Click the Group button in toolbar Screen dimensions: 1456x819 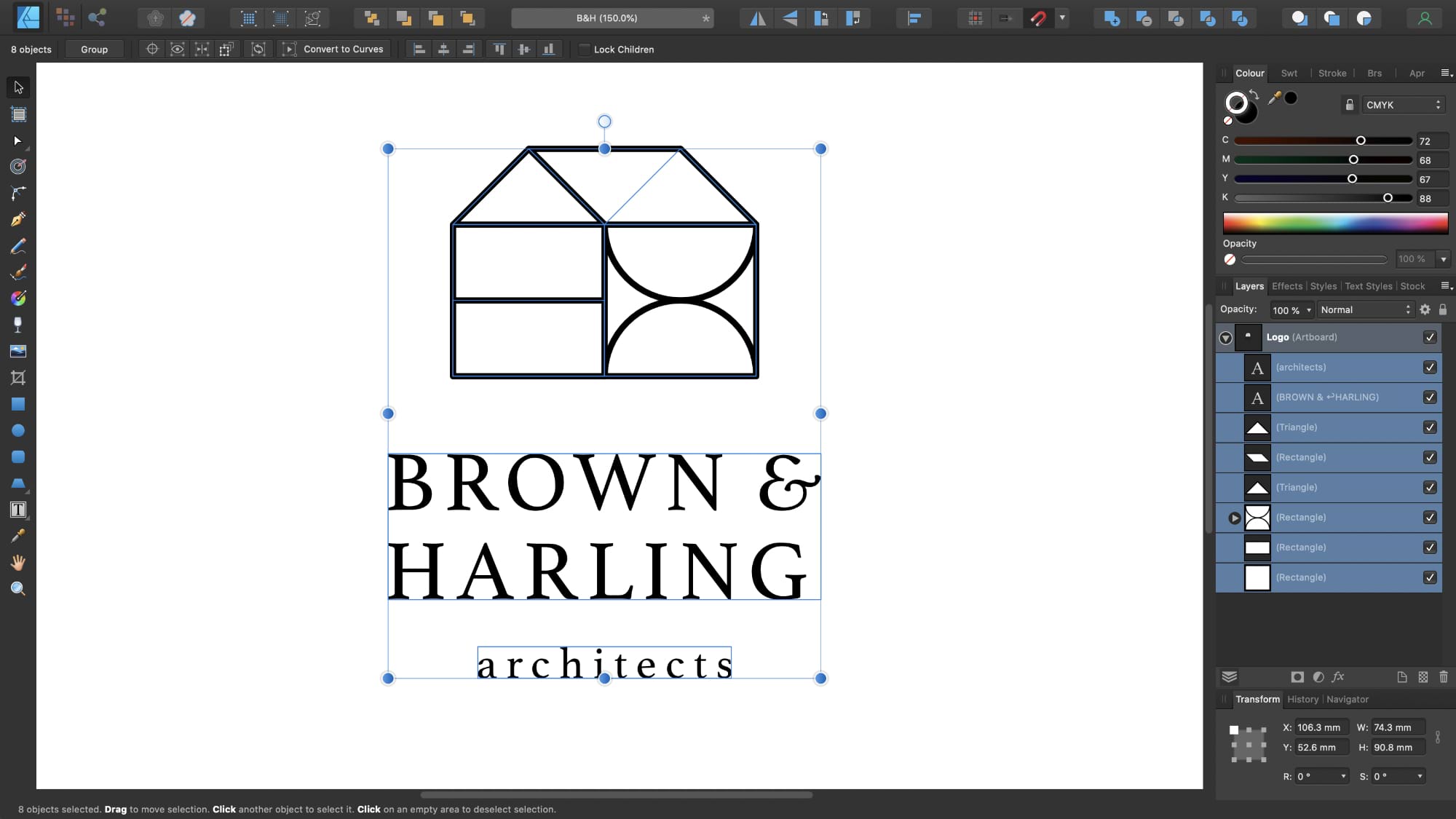tap(94, 49)
